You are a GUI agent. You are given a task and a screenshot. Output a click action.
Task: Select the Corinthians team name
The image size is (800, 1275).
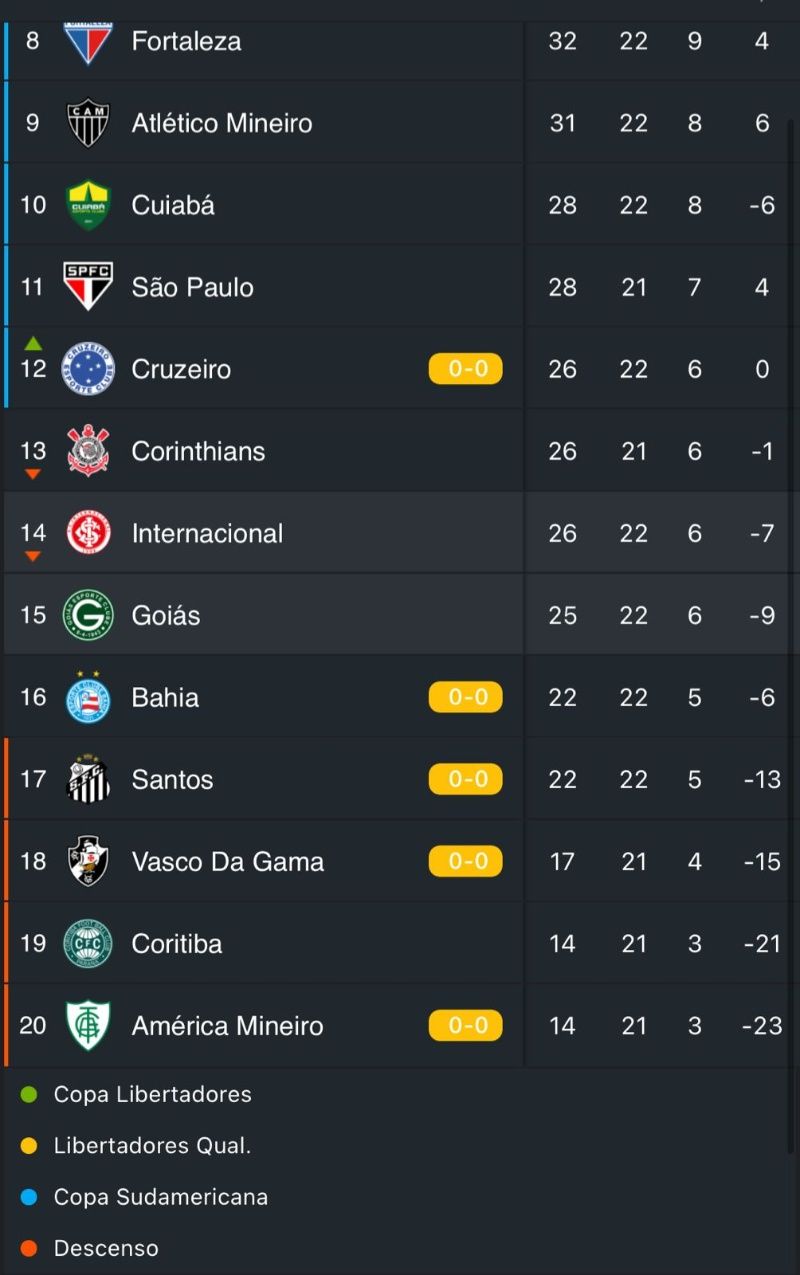coord(199,451)
